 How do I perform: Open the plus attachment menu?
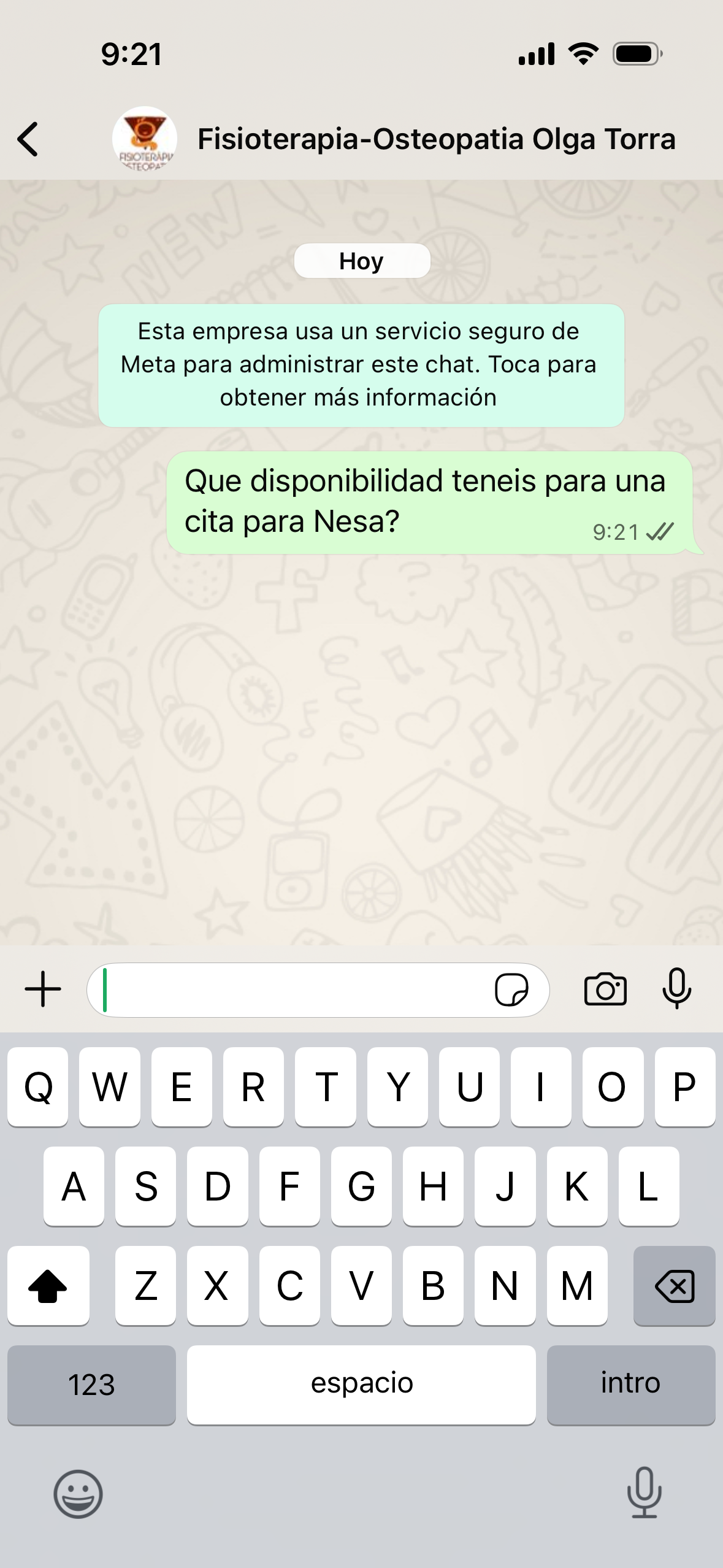pos(43,990)
